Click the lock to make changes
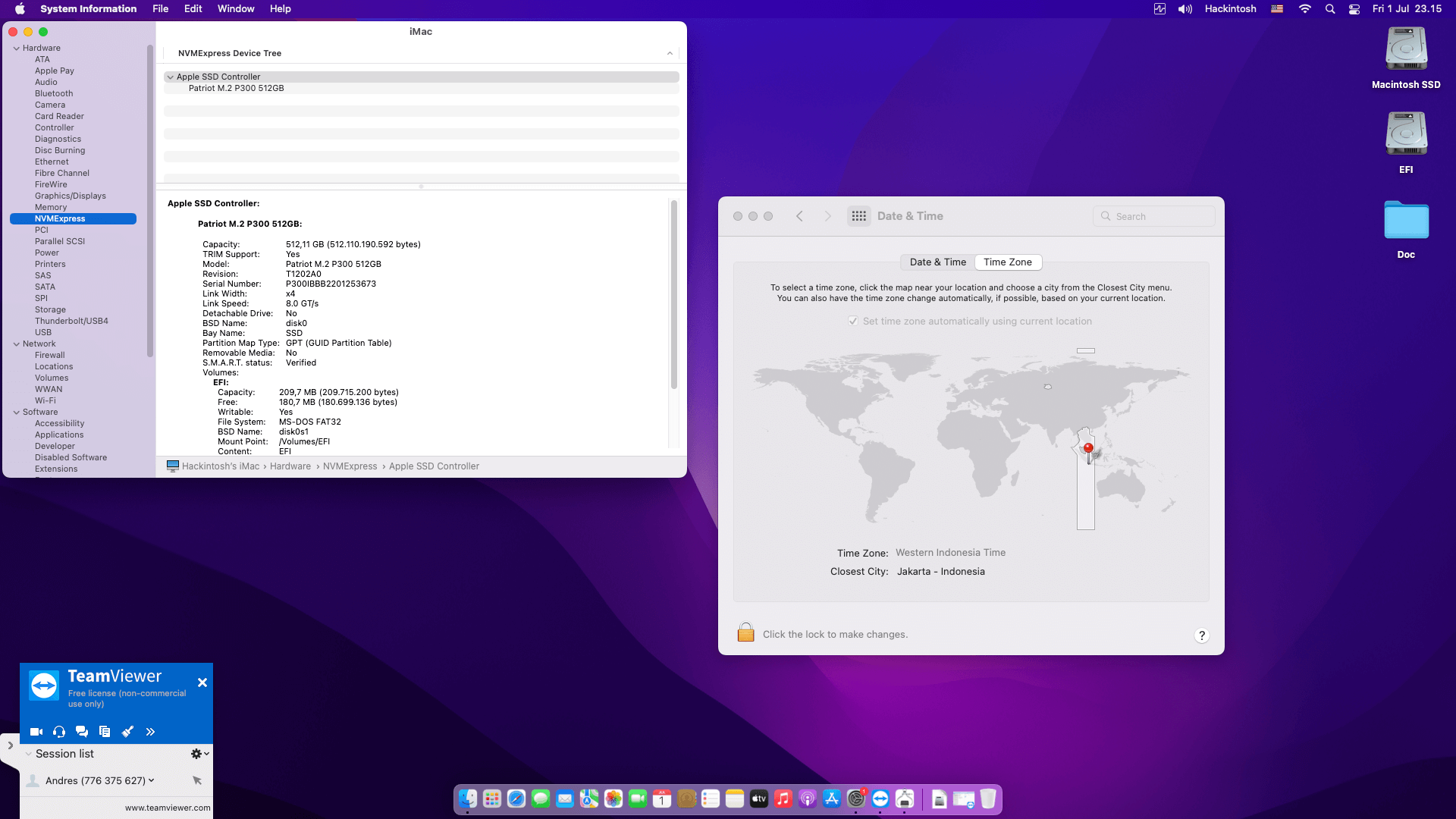Viewport: 1456px width, 819px height. coord(745,632)
